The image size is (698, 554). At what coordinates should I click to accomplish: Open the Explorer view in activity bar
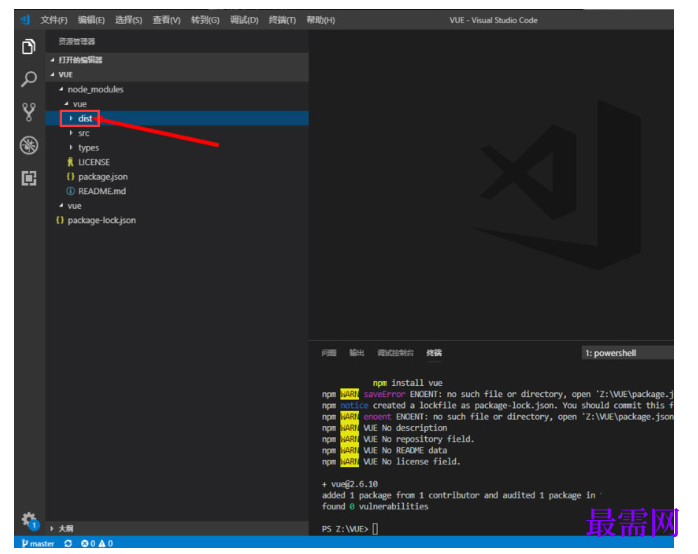tap(29, 46)
